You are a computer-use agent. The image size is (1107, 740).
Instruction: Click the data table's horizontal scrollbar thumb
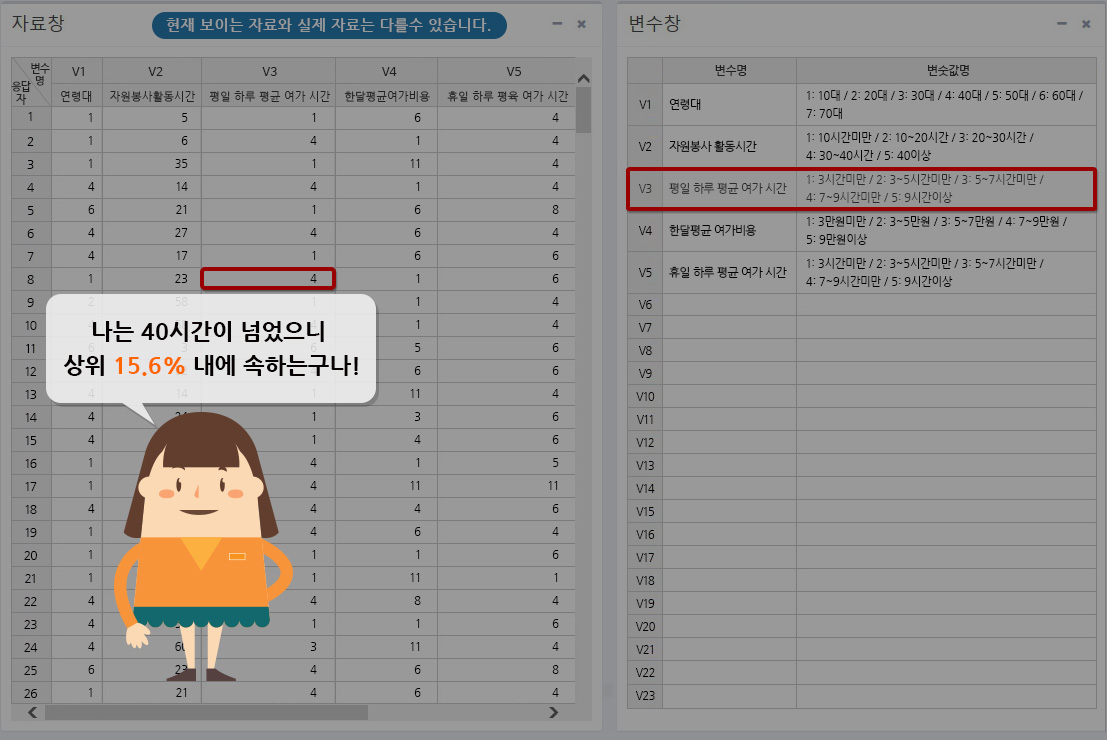tap(206, 712)
